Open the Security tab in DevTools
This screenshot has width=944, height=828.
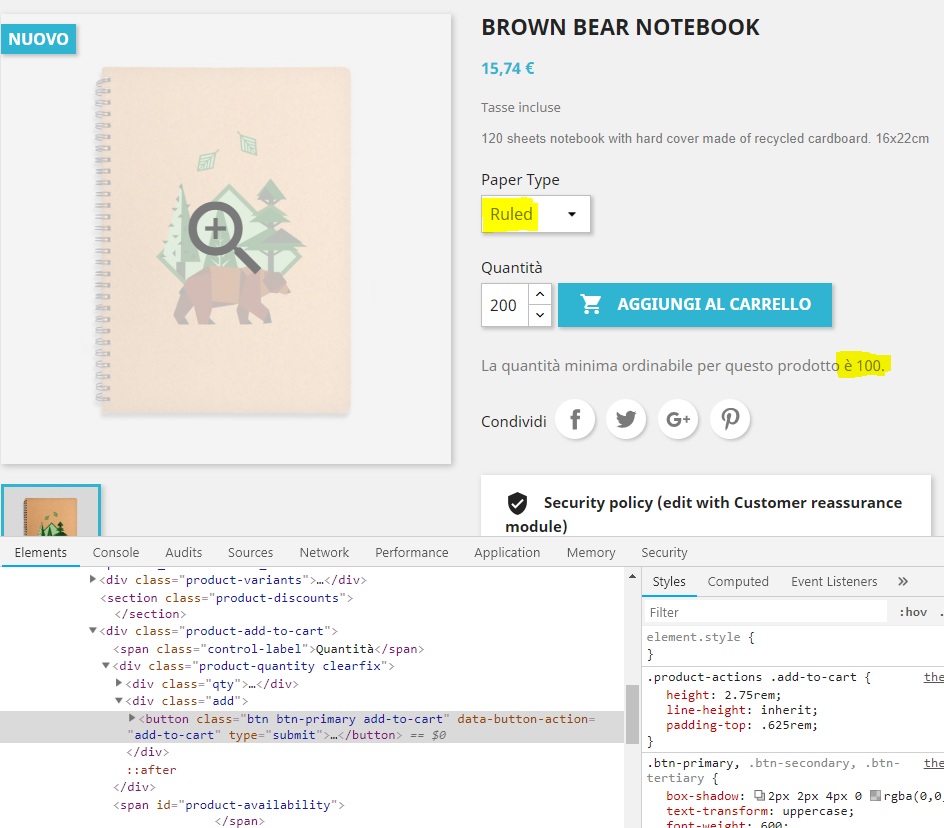click(x=664, y=552)
